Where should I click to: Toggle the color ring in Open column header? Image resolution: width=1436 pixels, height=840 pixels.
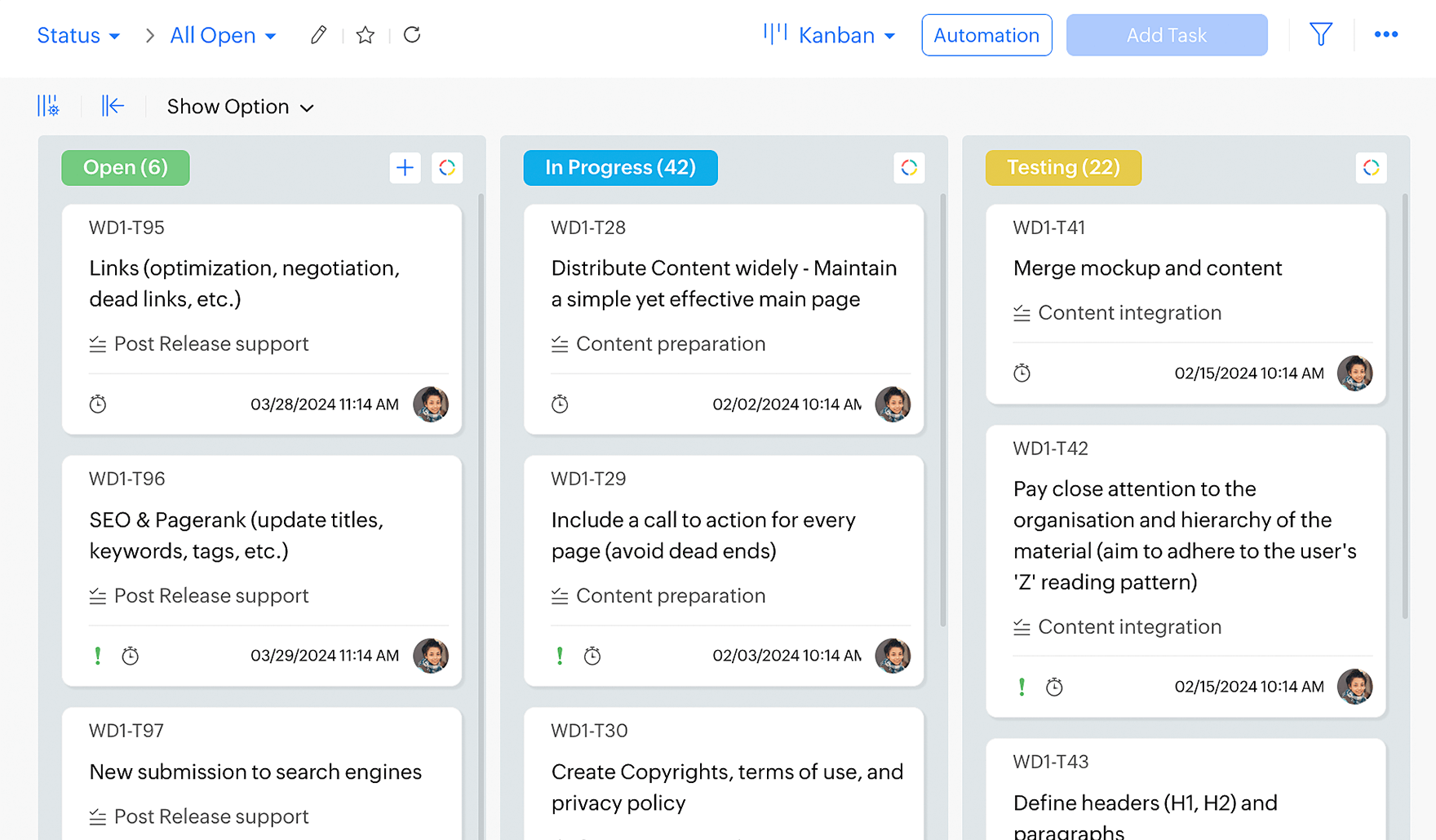pyautogui.click(x=447, y=168)
